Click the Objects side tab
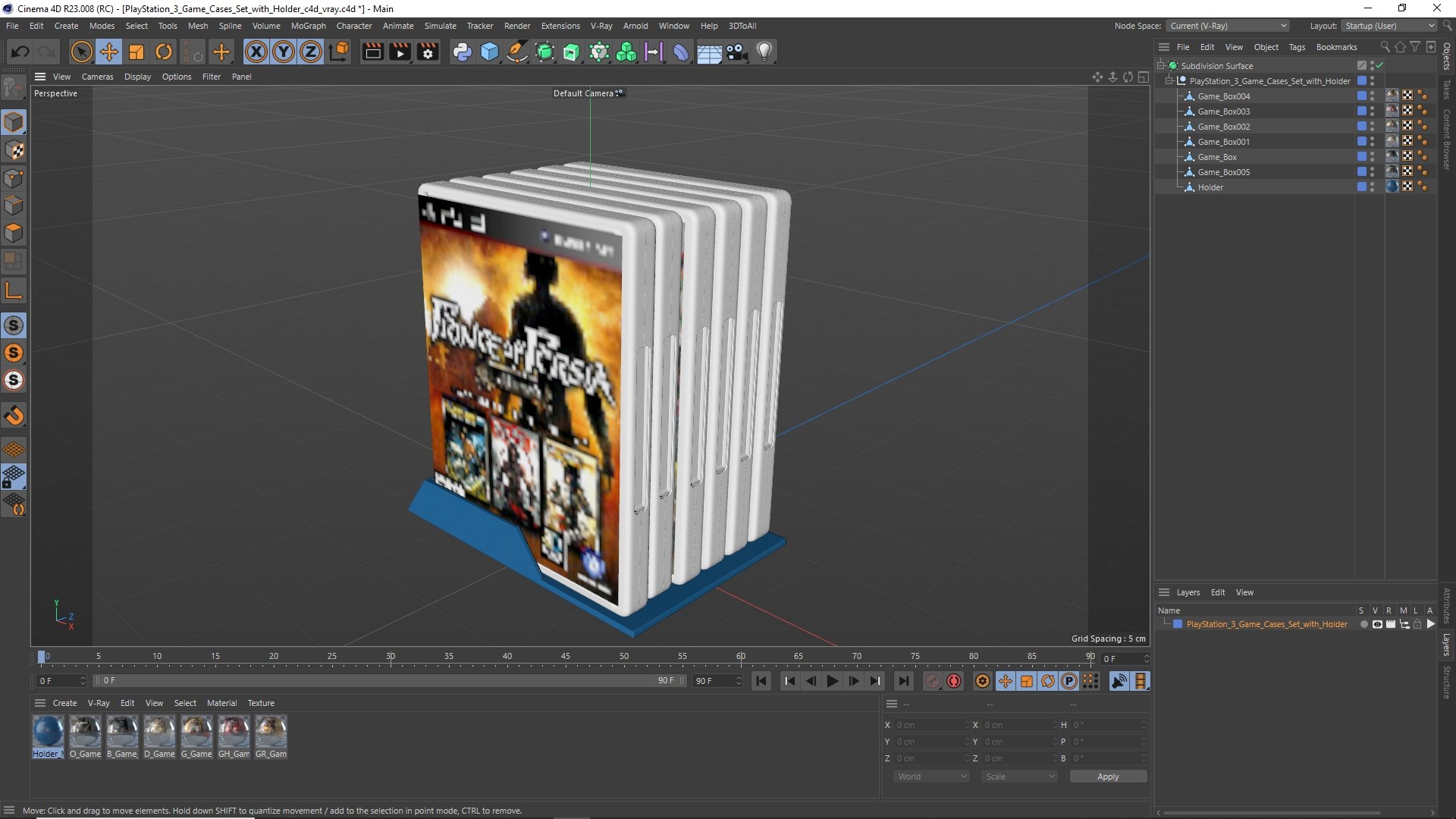This screenshot has width=1456, height=819. coord(1447,57)
